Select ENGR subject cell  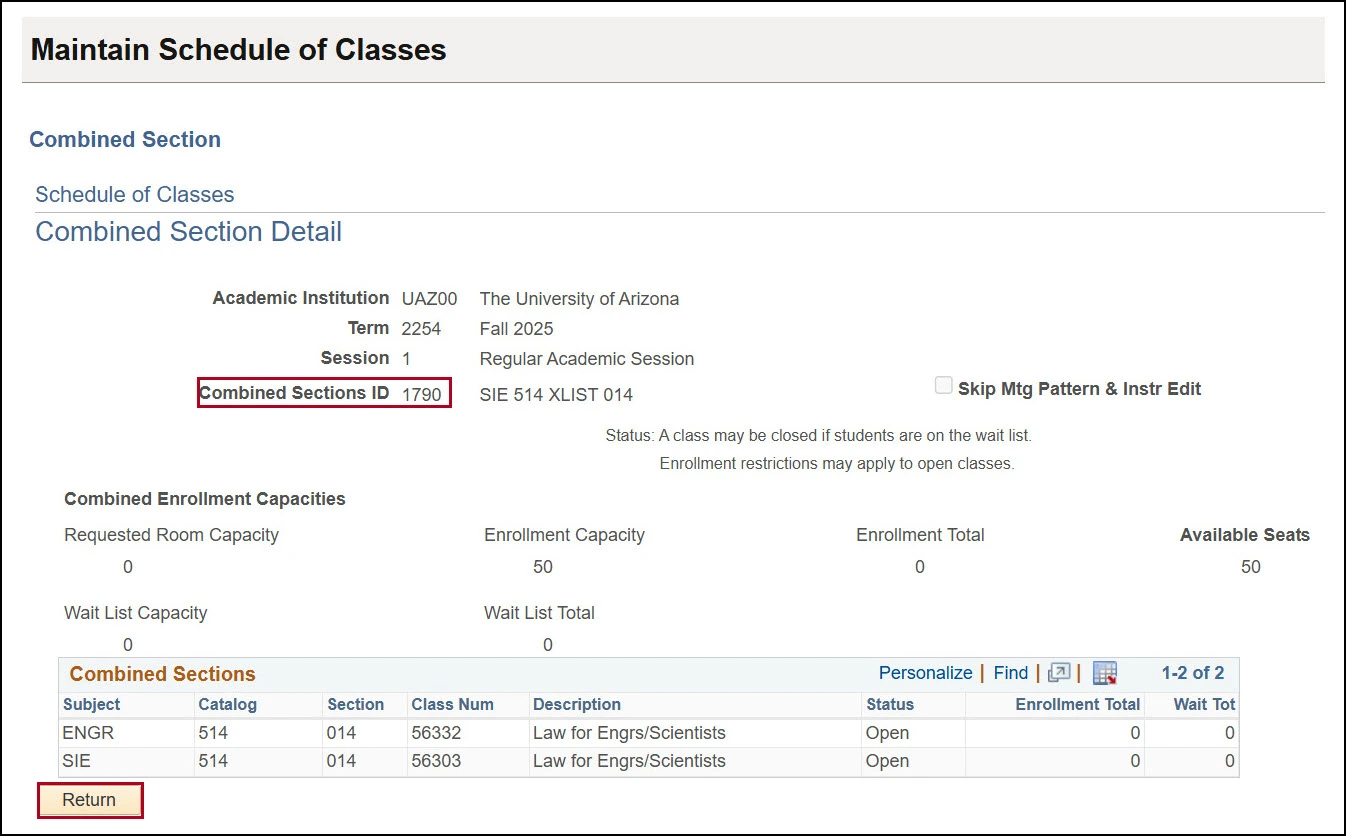click(88, 733)
